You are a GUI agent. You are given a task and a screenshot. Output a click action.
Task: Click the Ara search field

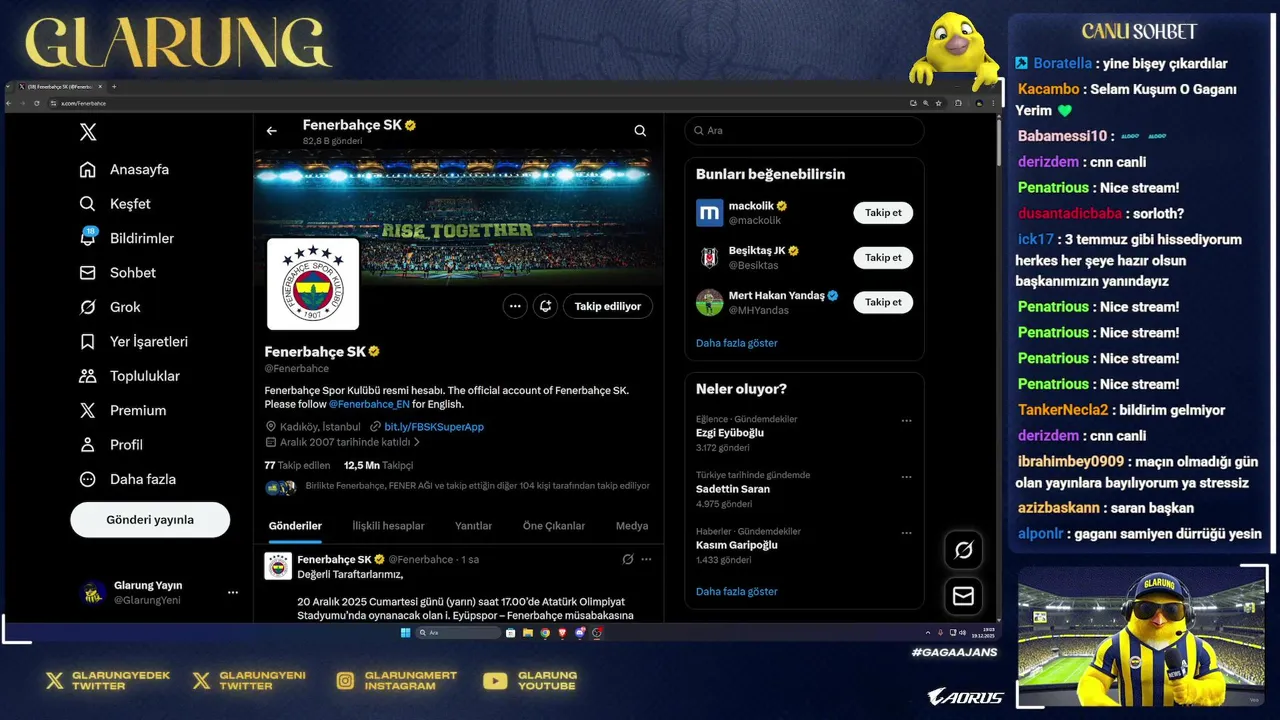(804, 131)
